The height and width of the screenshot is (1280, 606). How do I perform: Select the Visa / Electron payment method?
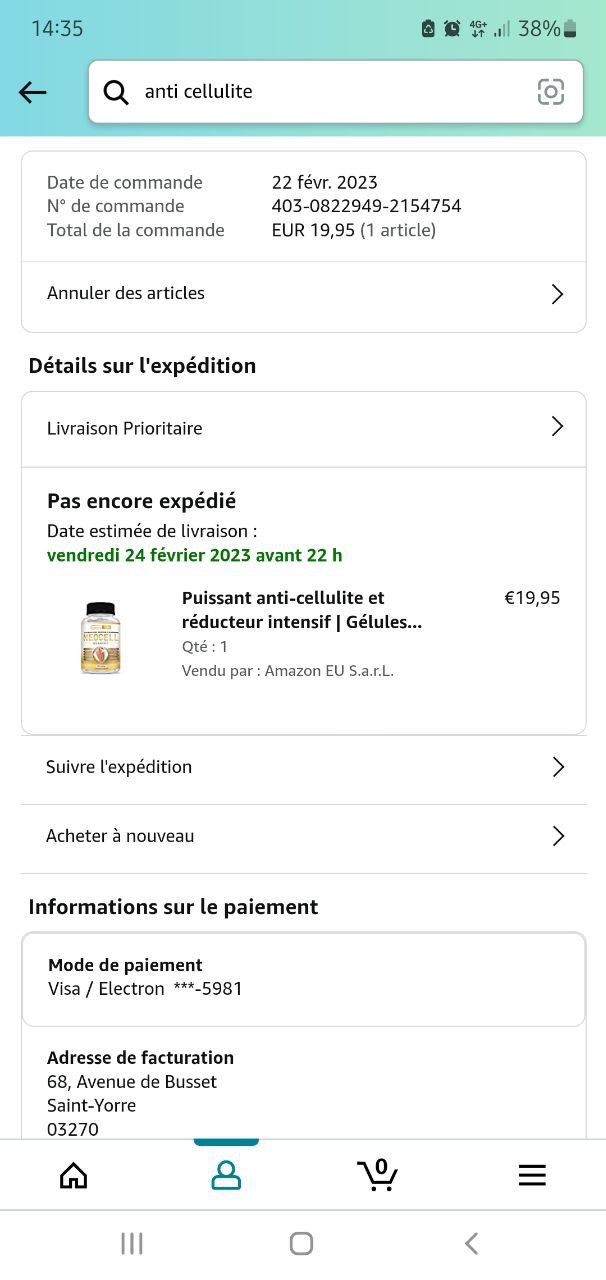pyautogui.click(x=146, y=989)
